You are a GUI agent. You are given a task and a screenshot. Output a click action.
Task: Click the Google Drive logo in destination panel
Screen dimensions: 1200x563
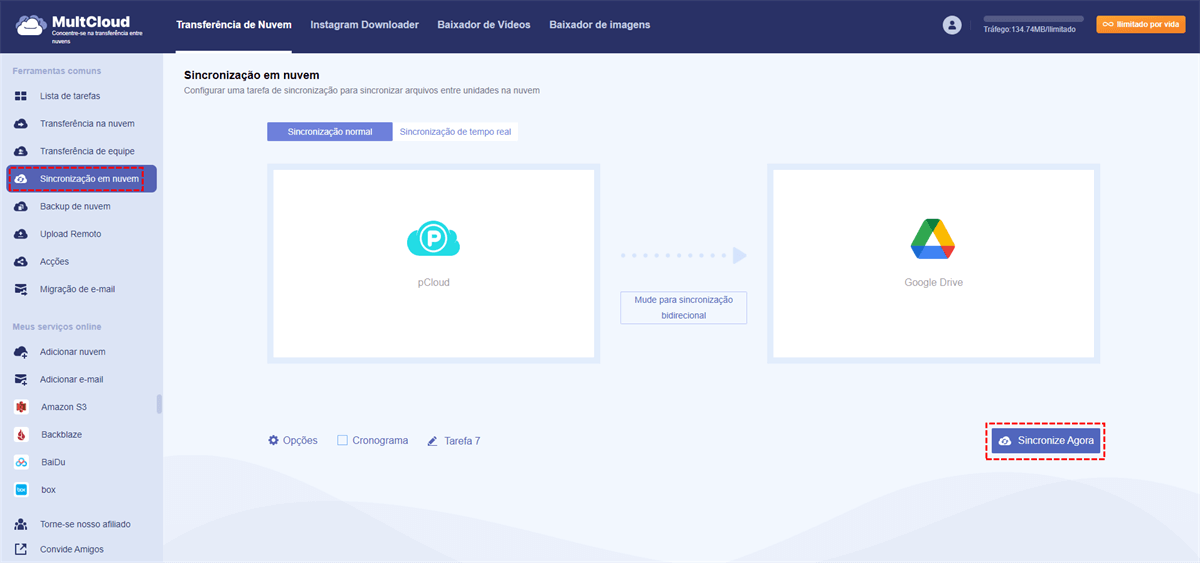(933, 238)
